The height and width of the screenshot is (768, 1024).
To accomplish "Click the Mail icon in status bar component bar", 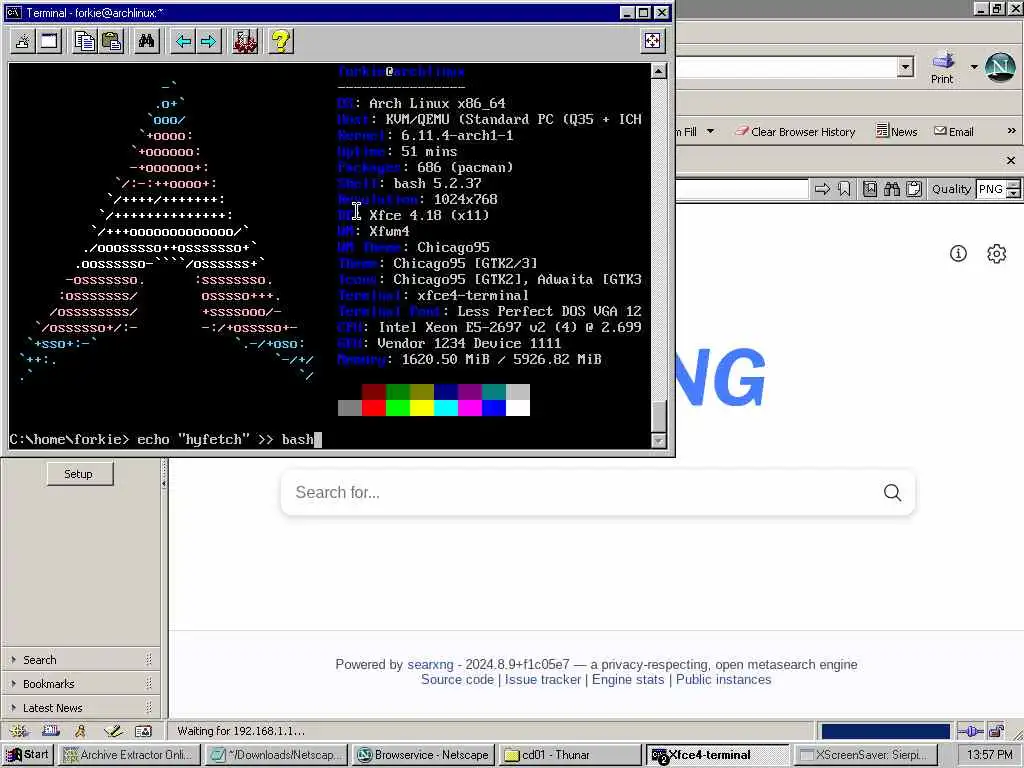I will [x=51, y=731].
